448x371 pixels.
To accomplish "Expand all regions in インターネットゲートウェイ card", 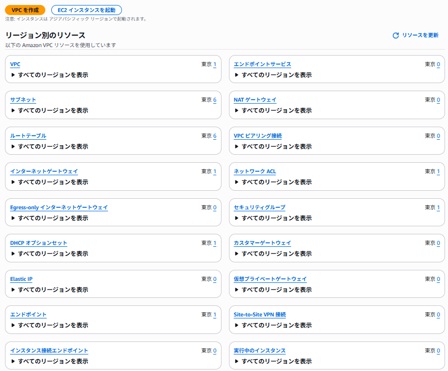I will [x=50, y=182].
